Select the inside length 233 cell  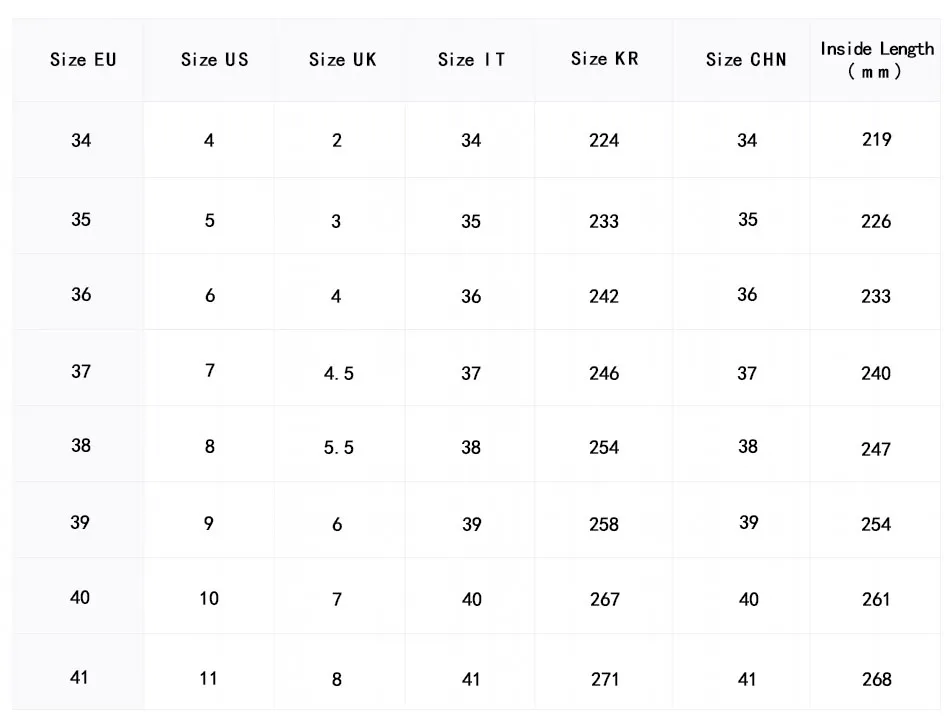coord(876,297)
